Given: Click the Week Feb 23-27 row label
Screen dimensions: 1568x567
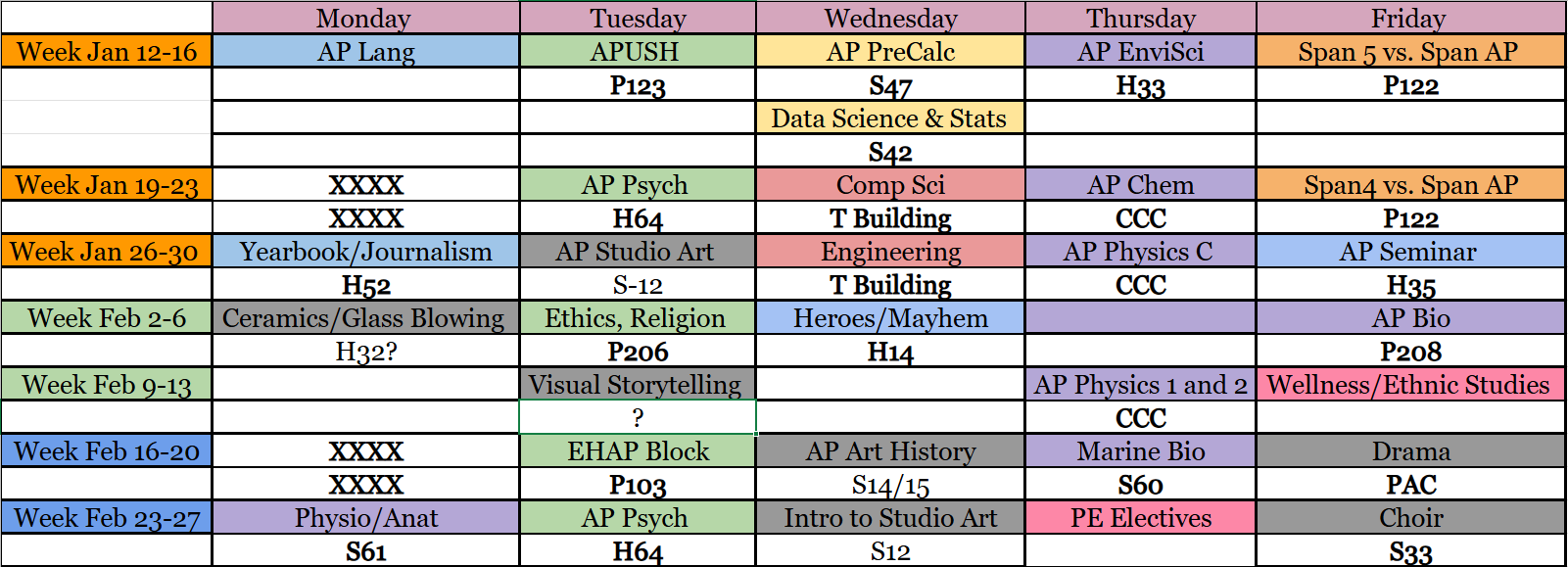Looking at the screenshot, I should pyautogui.click(x=107, y=518).
